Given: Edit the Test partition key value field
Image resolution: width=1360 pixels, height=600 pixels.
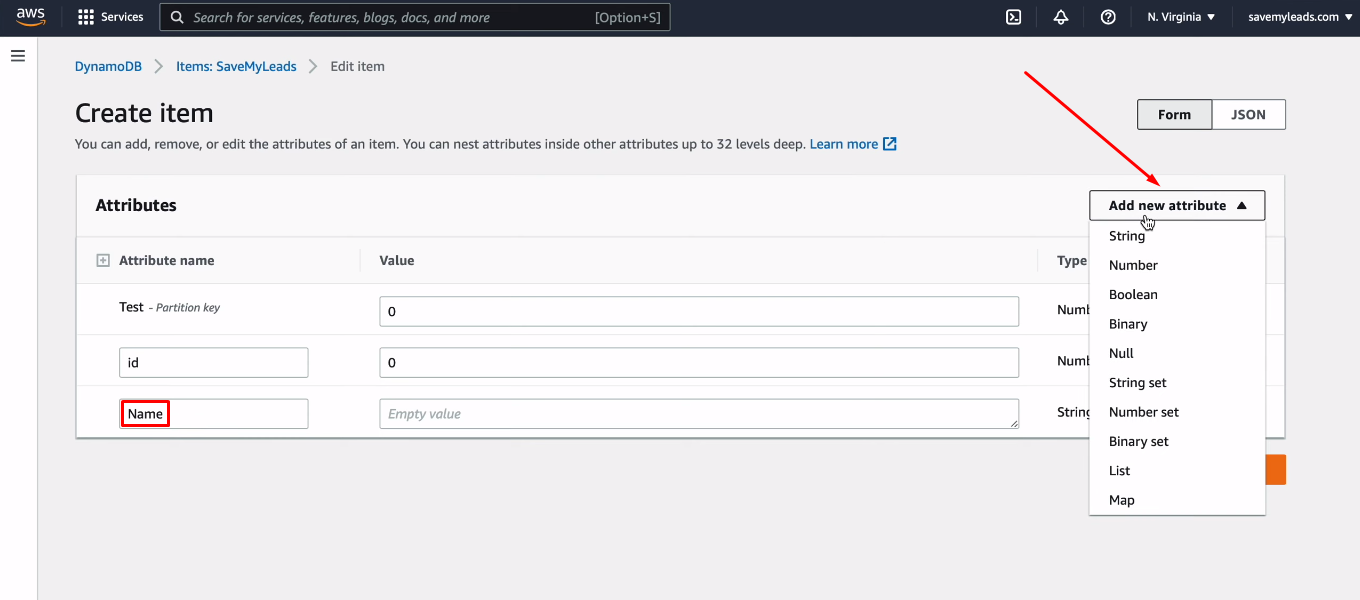Looking at the screenshot, I should 699,311.
